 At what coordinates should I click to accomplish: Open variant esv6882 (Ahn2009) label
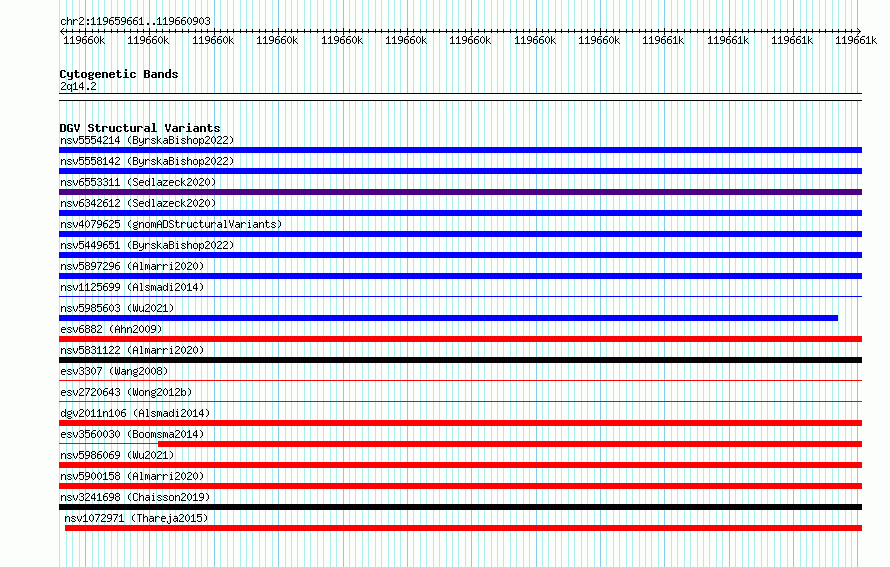tap(111, 329)
